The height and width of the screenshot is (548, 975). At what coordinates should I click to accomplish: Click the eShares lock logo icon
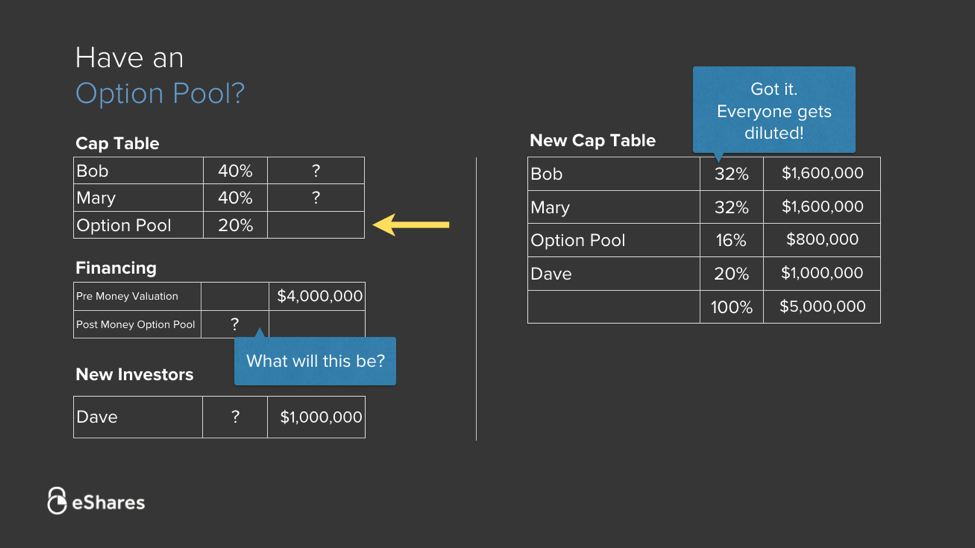coord(57,501)
